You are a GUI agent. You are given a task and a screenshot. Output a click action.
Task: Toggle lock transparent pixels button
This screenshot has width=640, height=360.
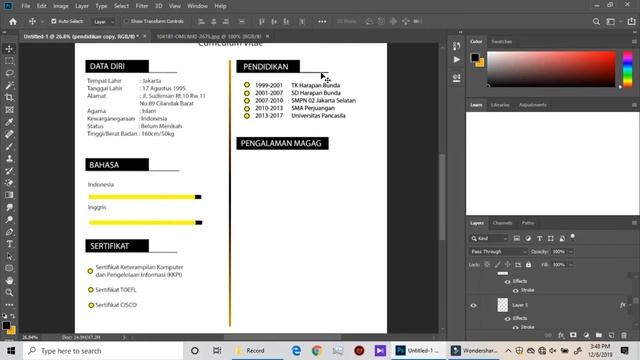[487, 264]
